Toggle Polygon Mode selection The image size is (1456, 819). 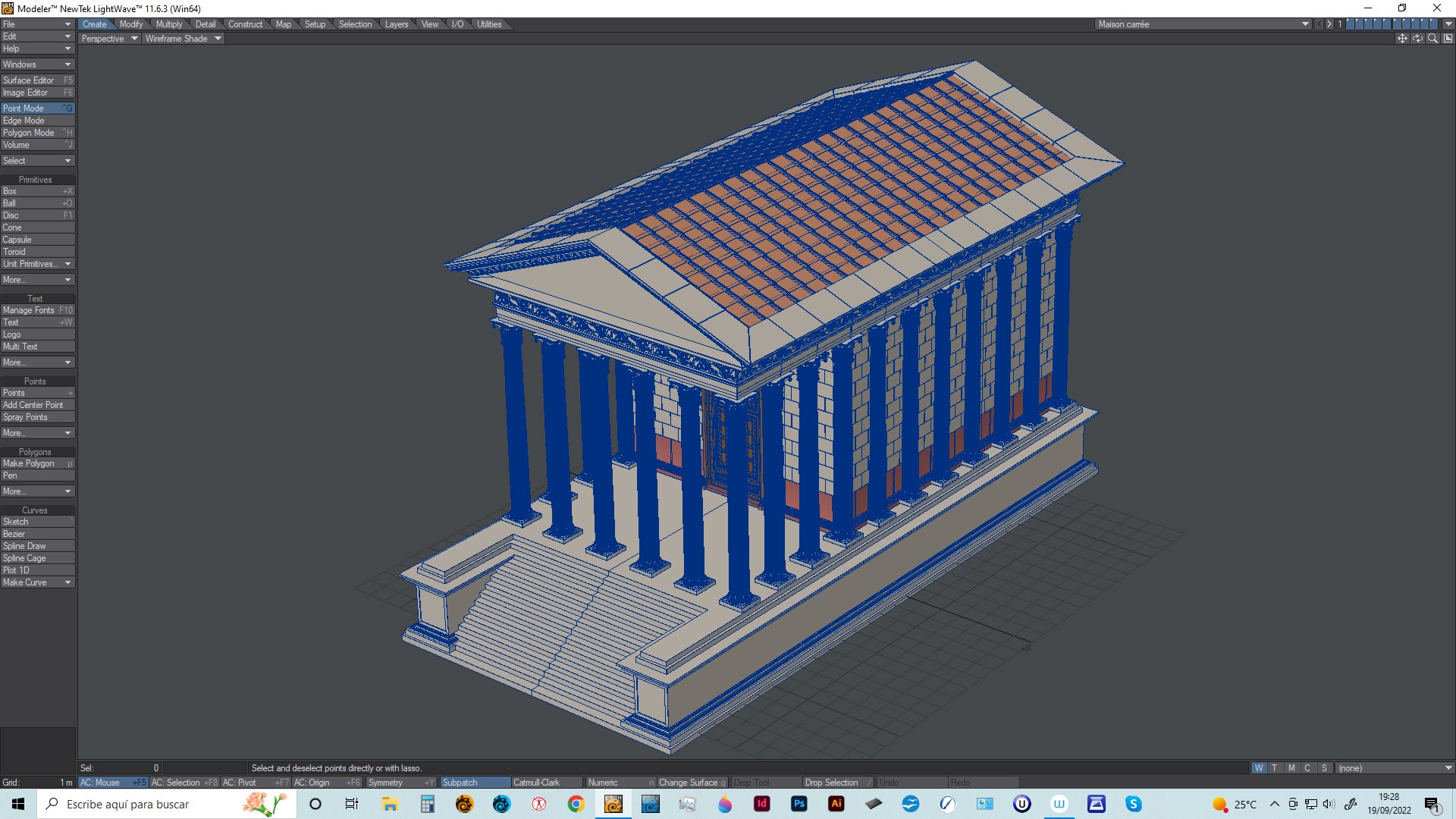click(37, 133)
